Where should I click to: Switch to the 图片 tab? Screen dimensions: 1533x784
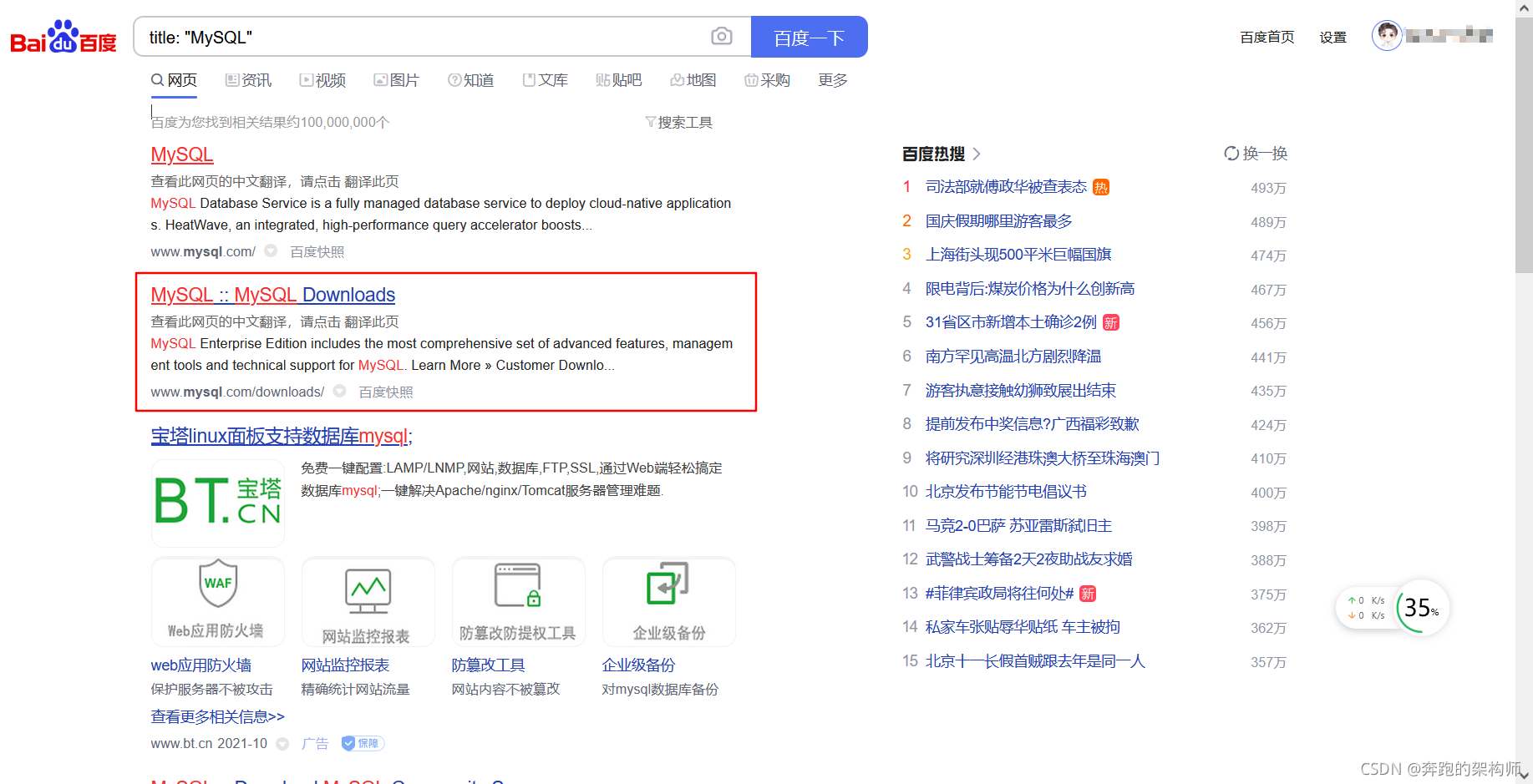[x=396, y=80]
